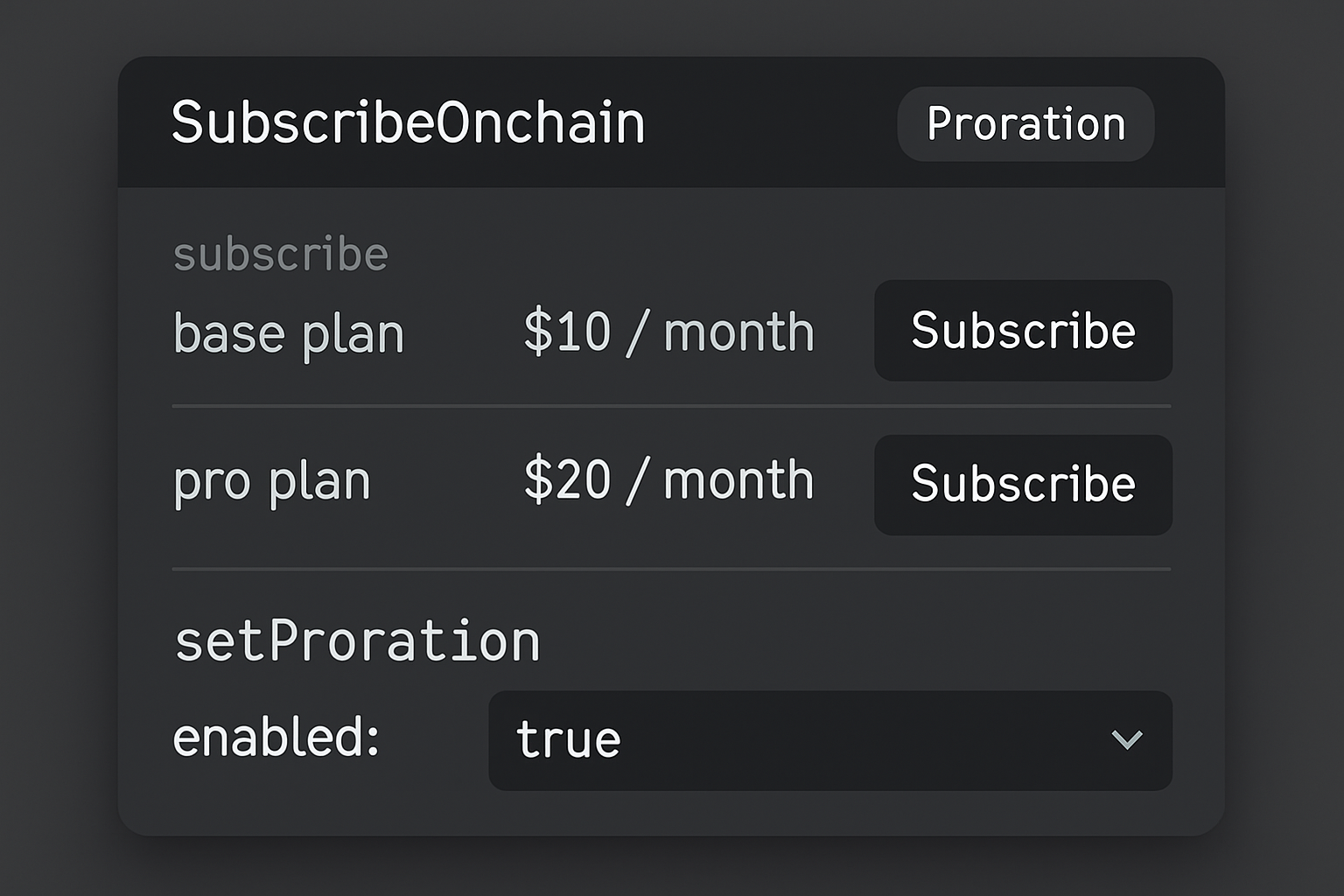Open the Proration settings panel
1344x896 pixels.
pyautogui.click(x=1025, y=124)
